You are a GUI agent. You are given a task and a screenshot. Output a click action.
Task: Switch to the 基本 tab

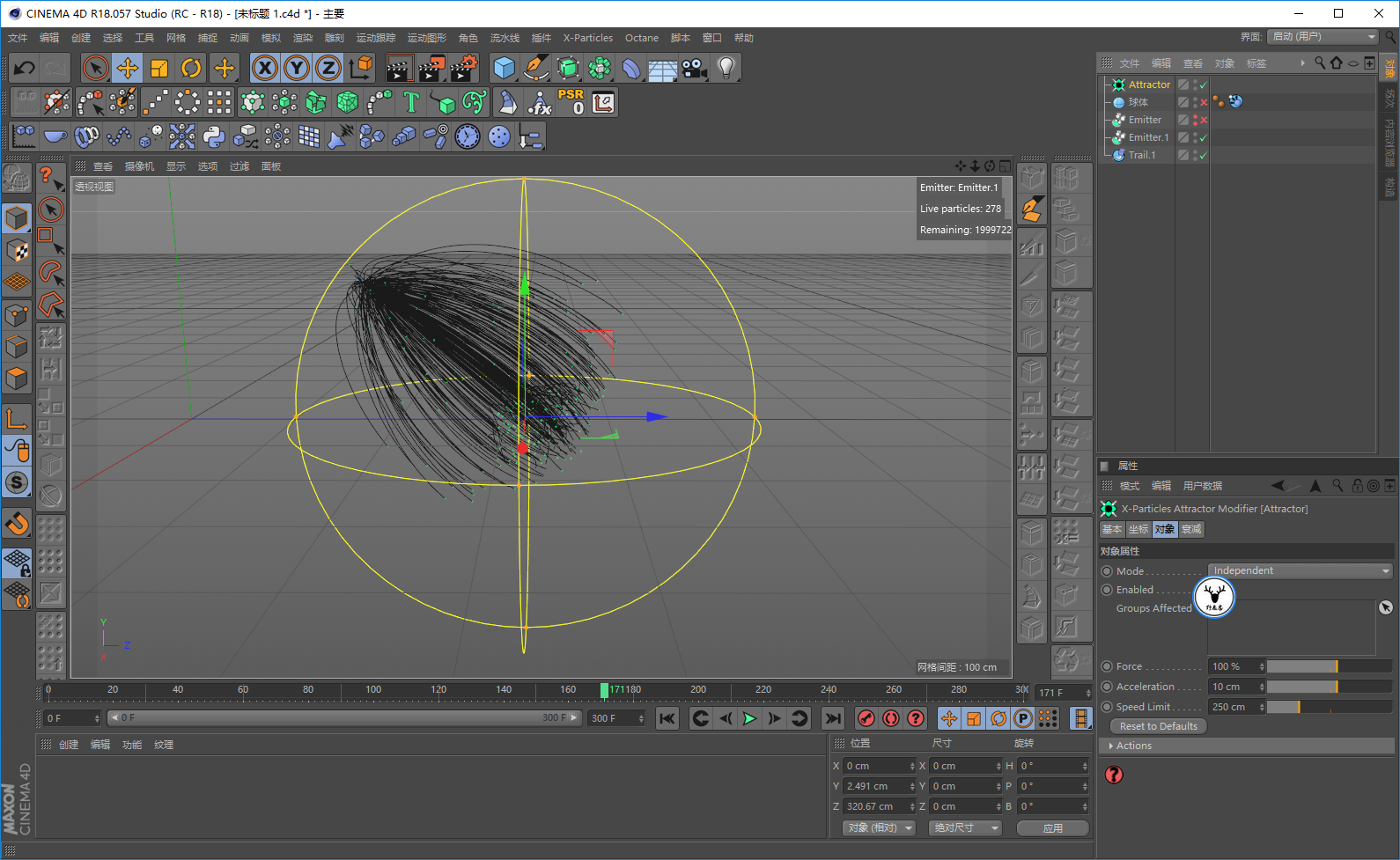click(1112, 529)
